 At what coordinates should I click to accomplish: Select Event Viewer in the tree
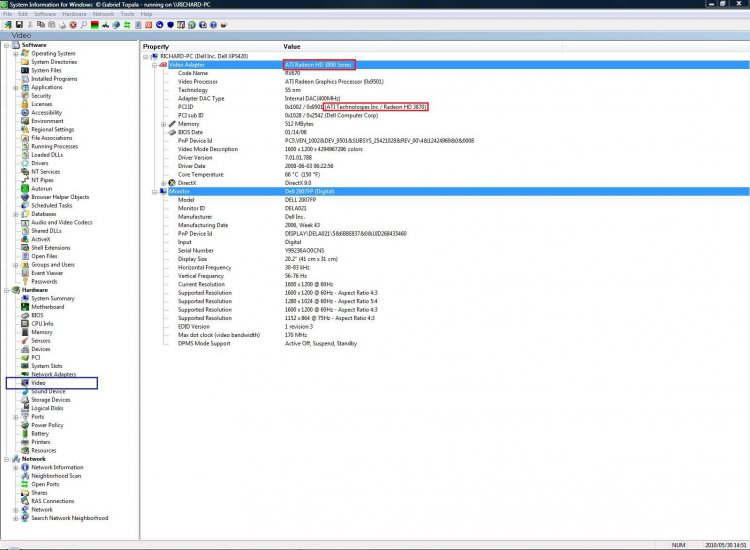coord(47,273)
